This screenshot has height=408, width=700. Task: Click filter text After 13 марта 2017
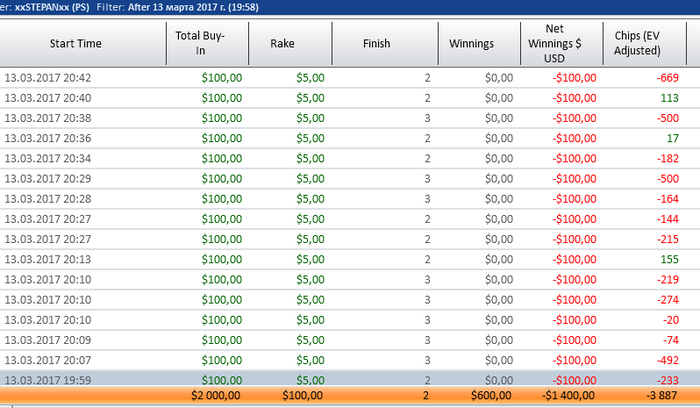193,7
